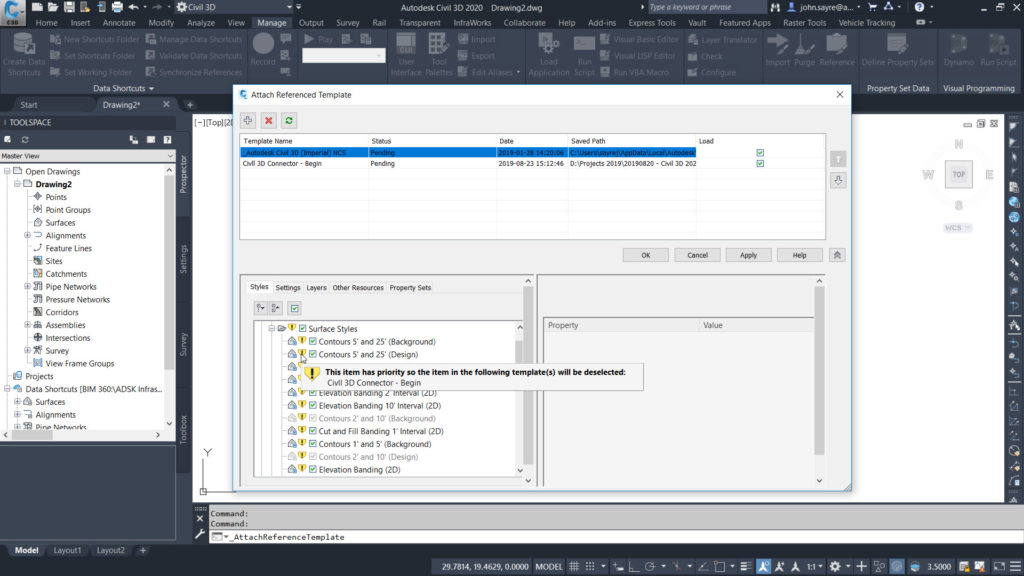Viewport: 1024px width, 576px height.
Task: Expand the Alignments node under Drawing2
Action: click(x=27, y=235)
